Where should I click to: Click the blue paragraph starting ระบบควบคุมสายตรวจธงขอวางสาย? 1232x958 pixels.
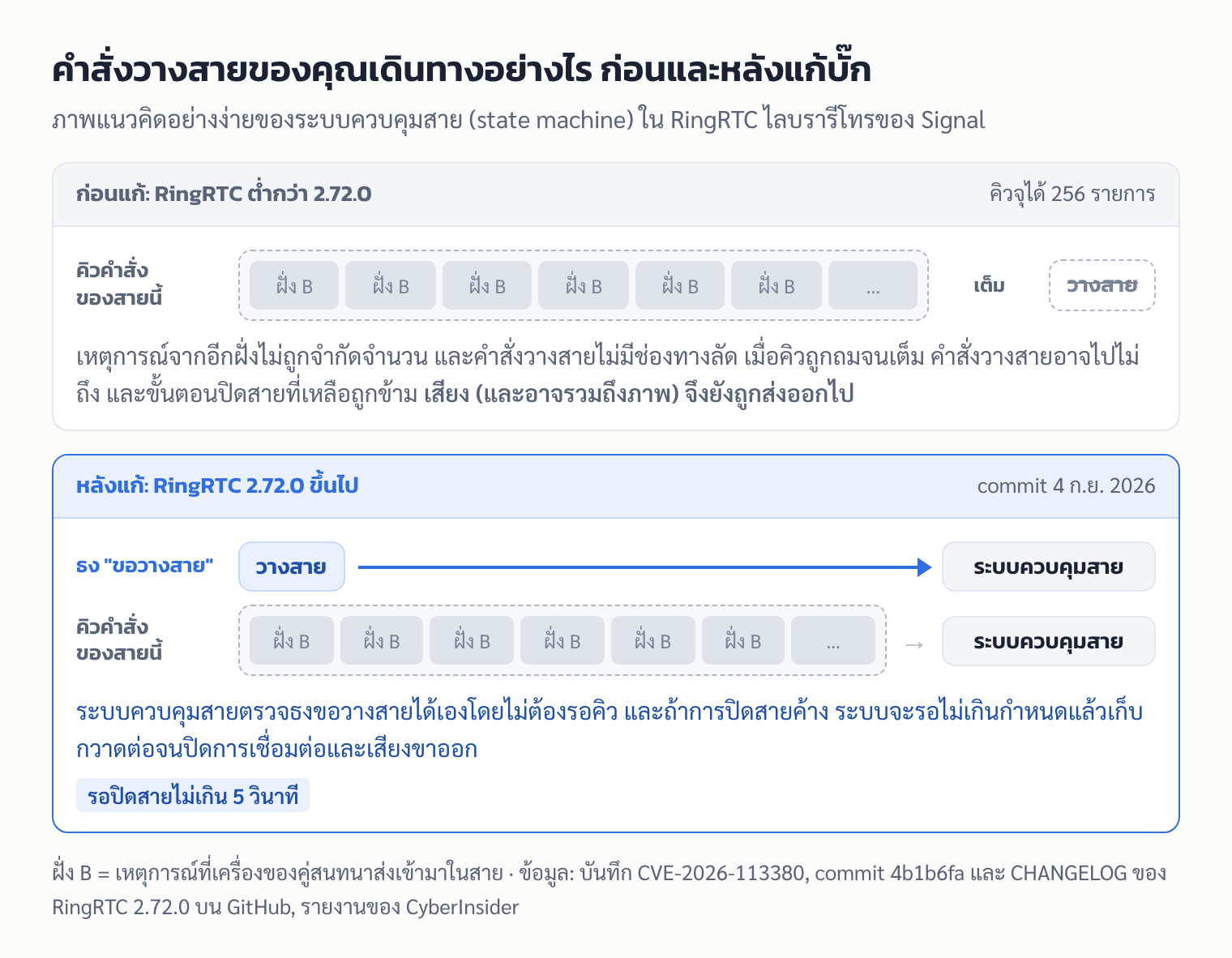point(610,729)
